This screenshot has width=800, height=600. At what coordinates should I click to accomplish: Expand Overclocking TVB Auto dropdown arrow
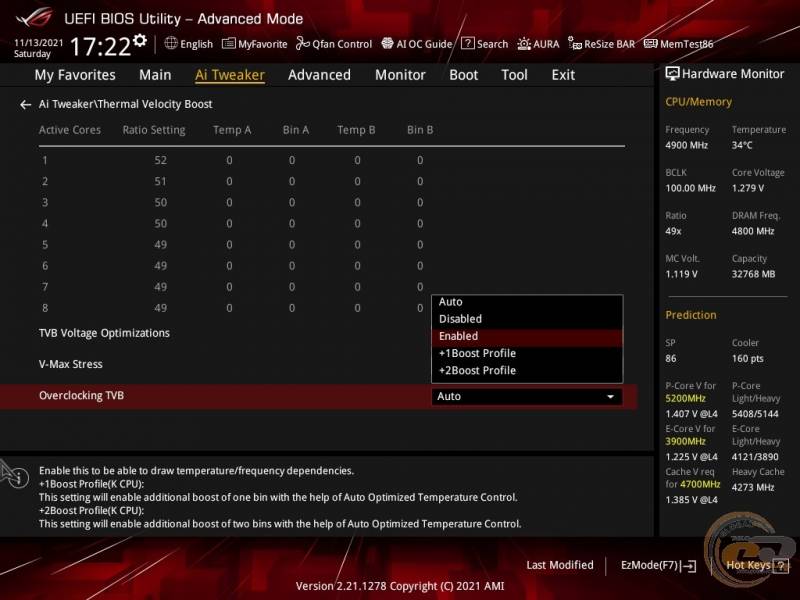coord(610,396)
